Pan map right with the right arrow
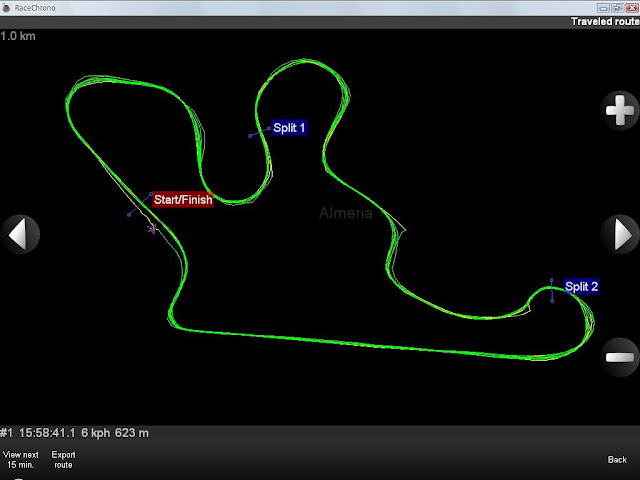 point(620,234)
